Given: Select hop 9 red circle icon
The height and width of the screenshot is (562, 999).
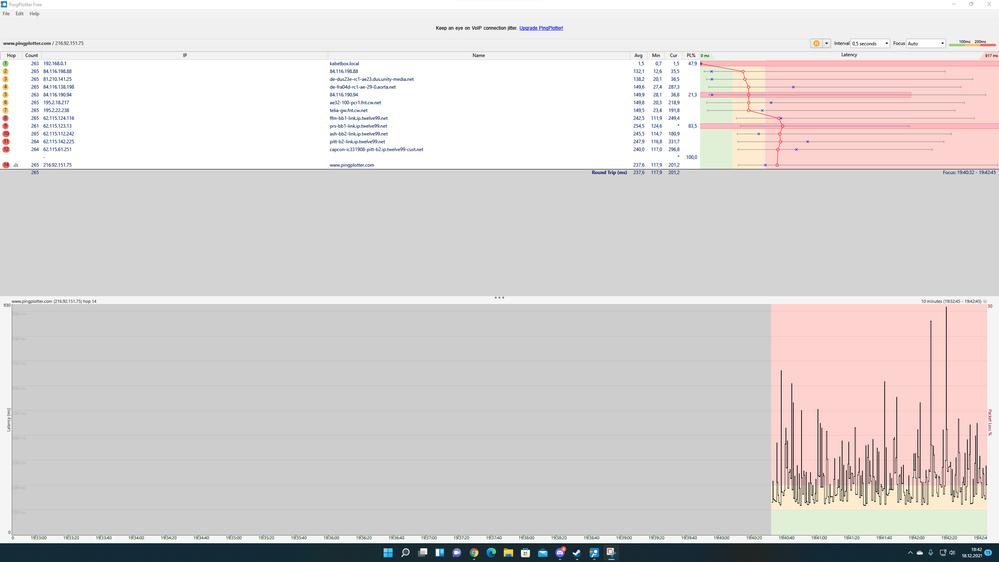Looking at the screenshot, I should [x=6, y=126].
